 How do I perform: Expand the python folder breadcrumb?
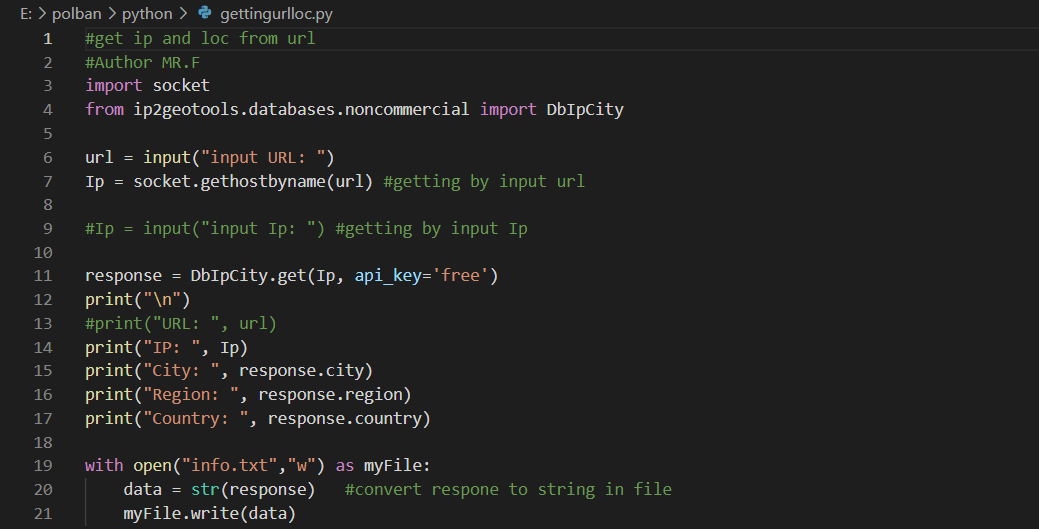coord(148,13)
